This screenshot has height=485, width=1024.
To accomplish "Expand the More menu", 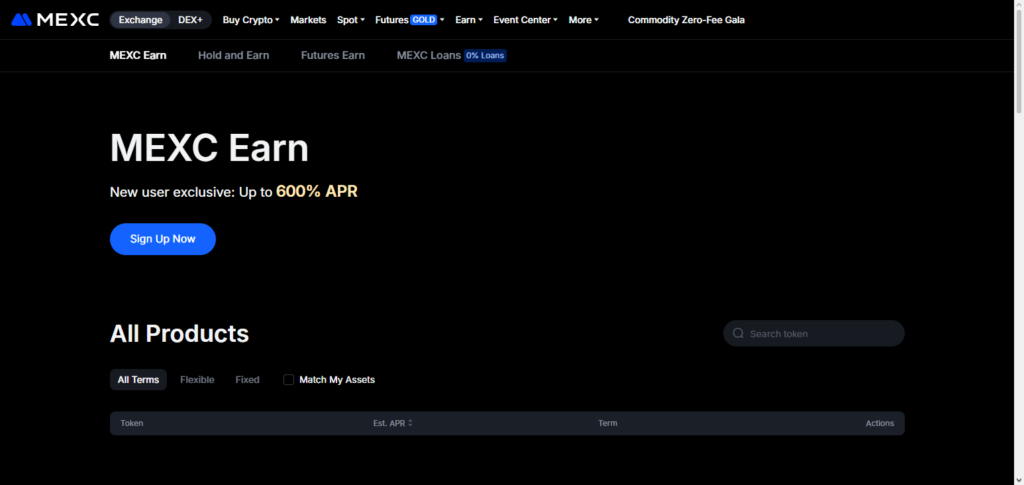I will coord(583,20).
